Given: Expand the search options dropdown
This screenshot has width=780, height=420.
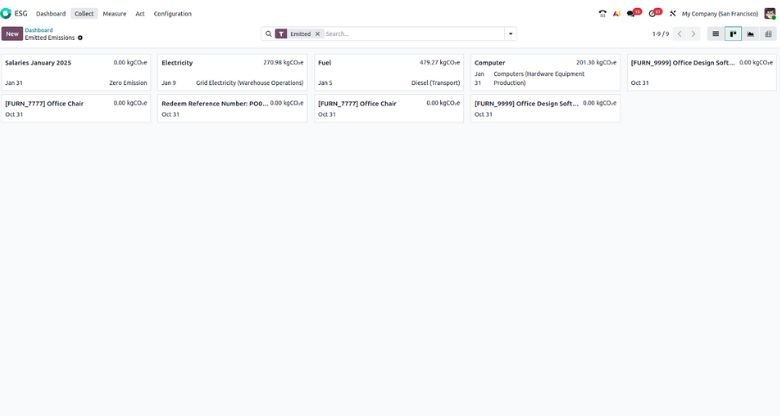Looking at the screenshot, I should (x=510, y=34).
